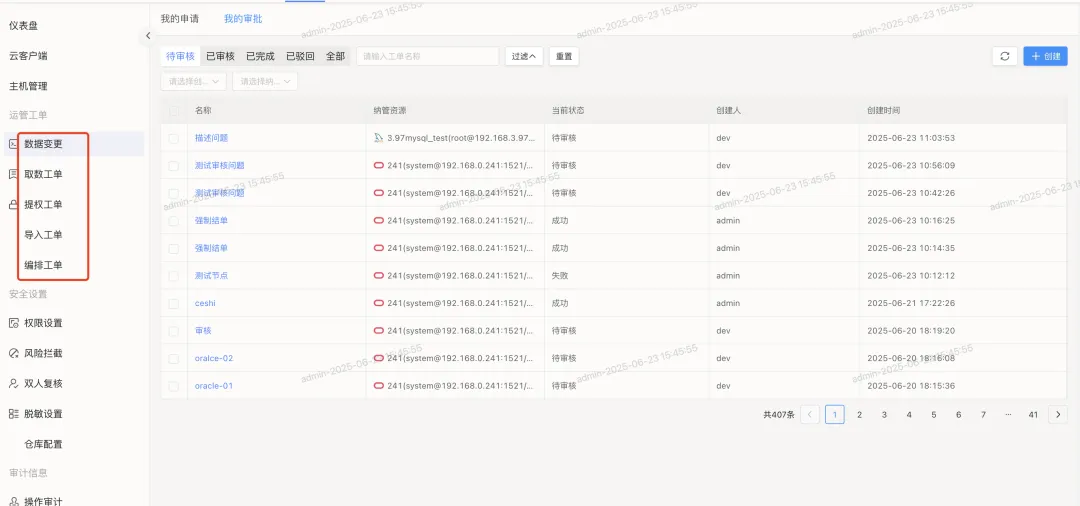Viewport: 1080px width, 506px height.
Task: Open 仓库配置 in the sidebar
Action: click(x=43, y=444)
